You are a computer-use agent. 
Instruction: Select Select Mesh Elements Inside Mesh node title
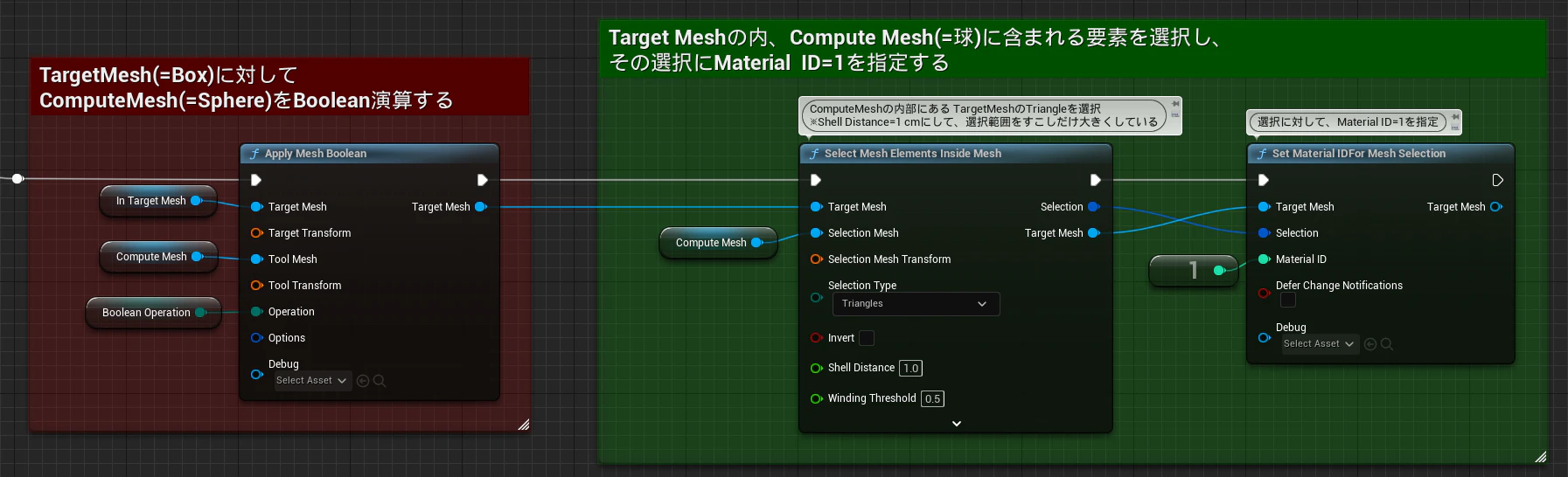[913, 154]
